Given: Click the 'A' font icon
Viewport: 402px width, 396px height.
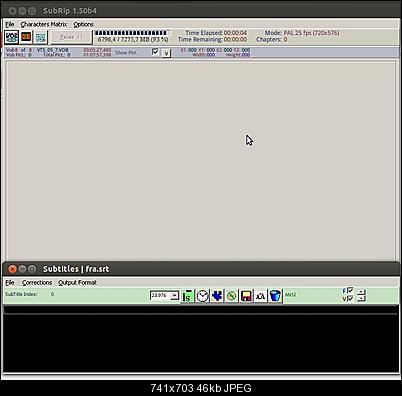Looking at the screenshot, I should click(x=261, y=296).
